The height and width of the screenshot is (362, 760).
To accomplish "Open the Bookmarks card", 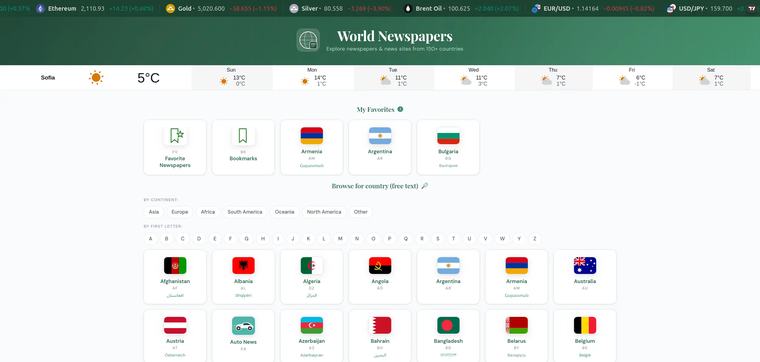I will (243, 147).
